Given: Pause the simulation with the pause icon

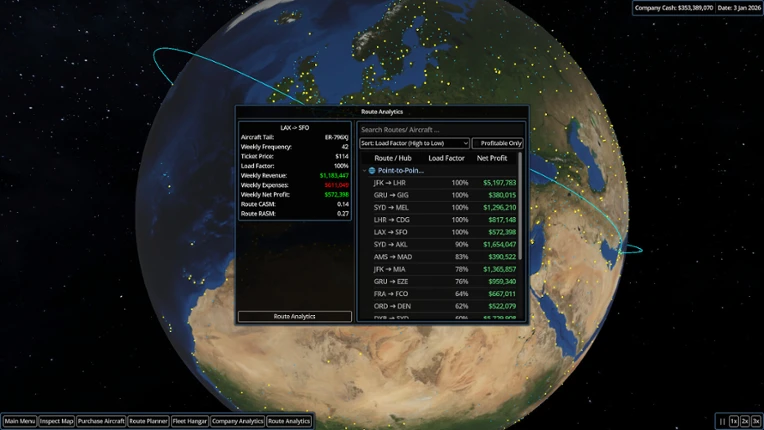Looking at the screenshot, I should (723, 421).
